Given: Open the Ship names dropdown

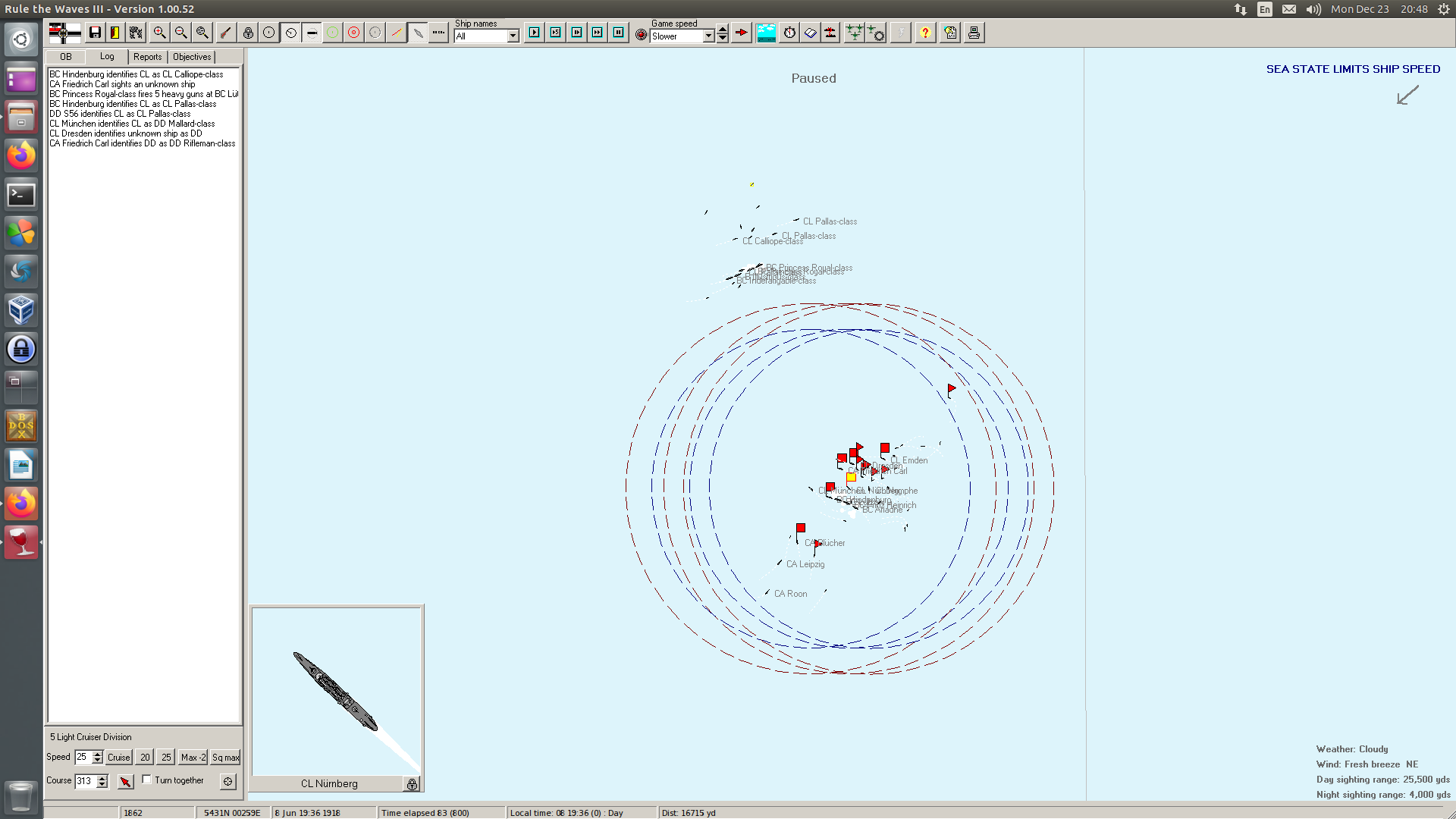Looking at the screenshot, I should click(x=513, y=36).
